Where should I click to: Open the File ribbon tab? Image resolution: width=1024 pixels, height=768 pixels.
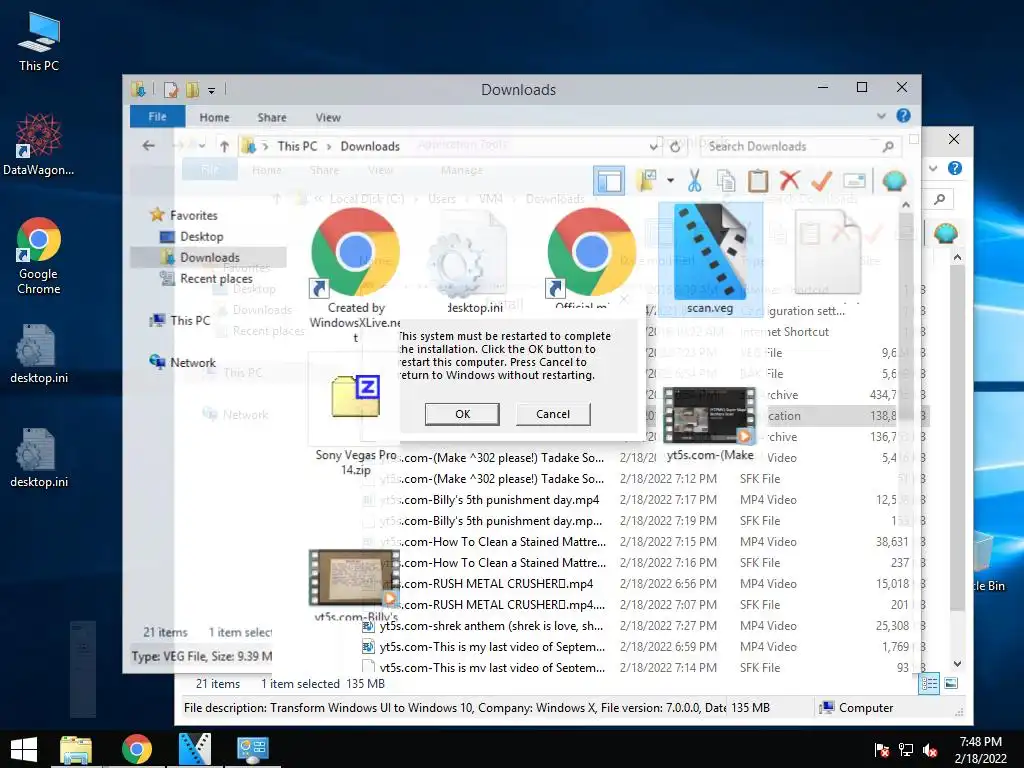pos(157,117)
